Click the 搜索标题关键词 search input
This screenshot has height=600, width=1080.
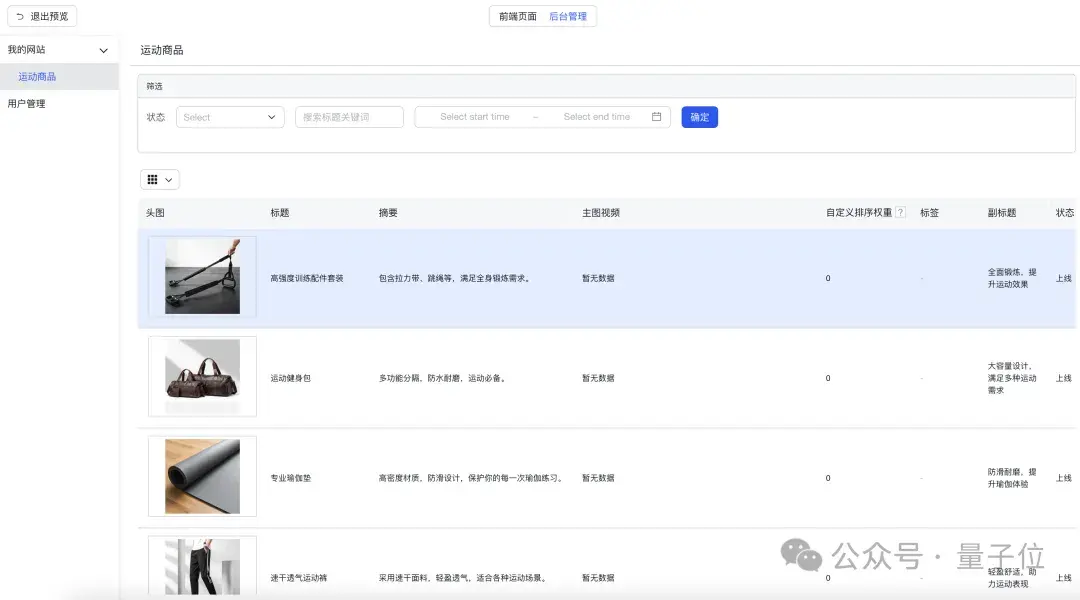coord(348,116)
